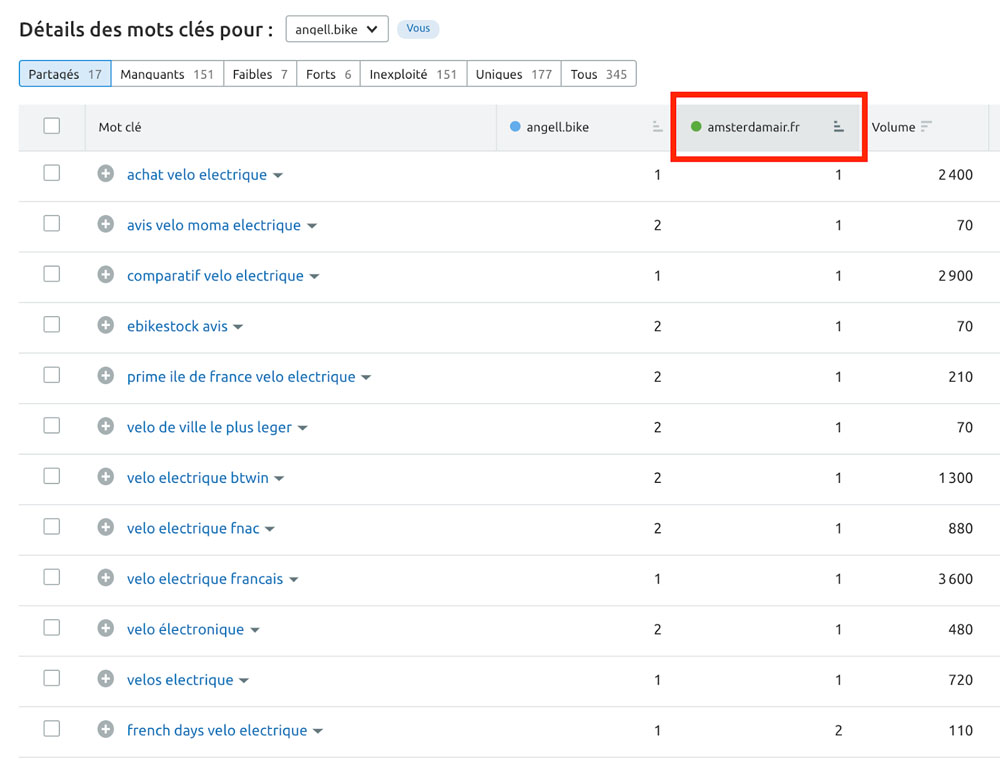Image resolution: width=1000 pixels, height=759 pixels.
Task: Click plus icon beside velos electrique
Action: coord(106,679)
